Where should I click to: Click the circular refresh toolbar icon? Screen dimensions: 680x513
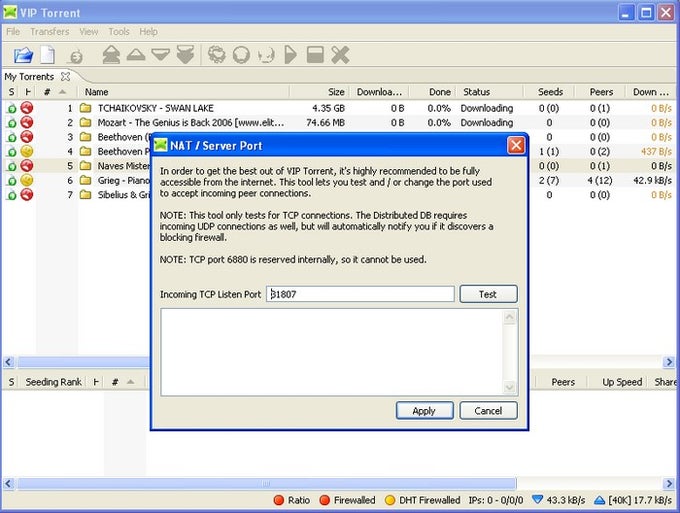point(241,55)
